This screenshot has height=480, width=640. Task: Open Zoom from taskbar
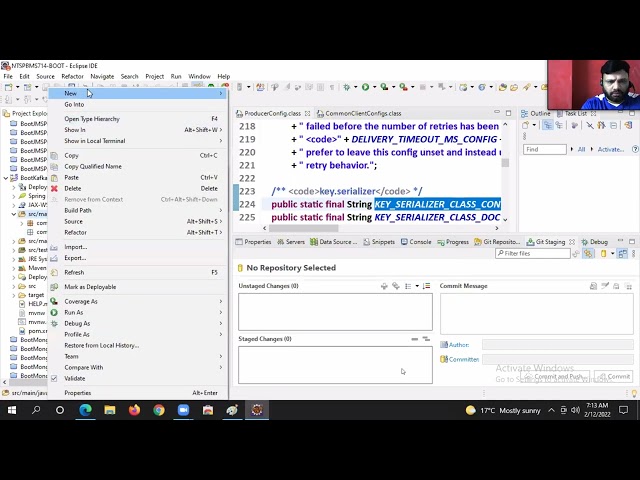click(x=183, y=410)
